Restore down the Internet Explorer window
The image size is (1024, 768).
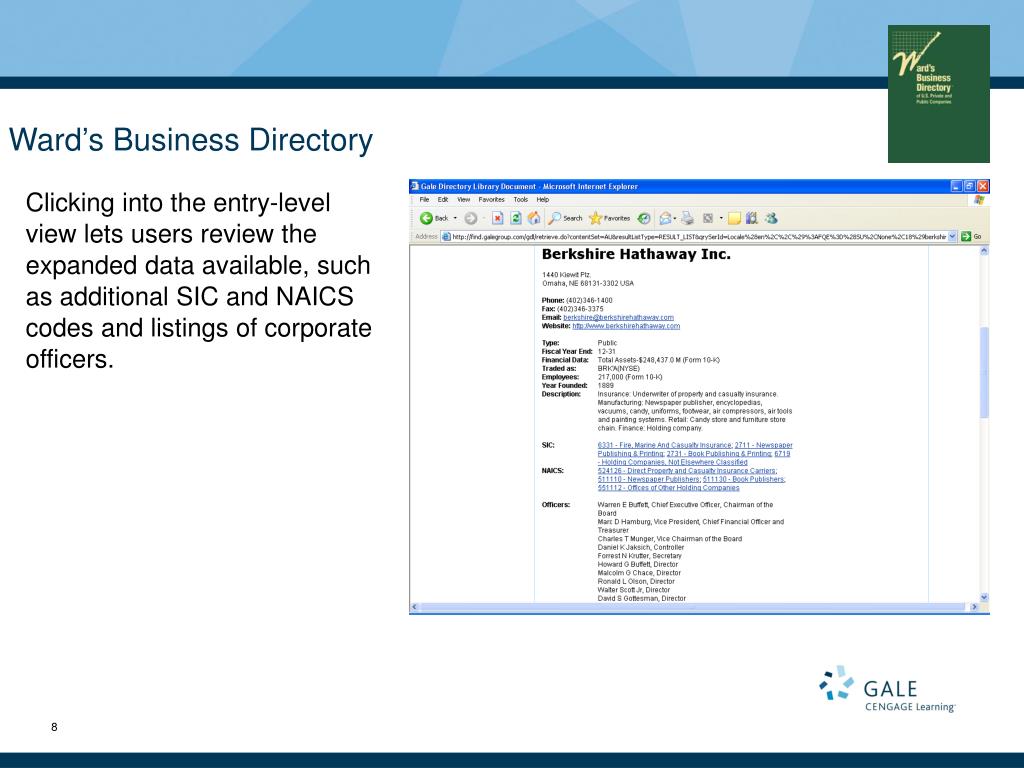970,186
